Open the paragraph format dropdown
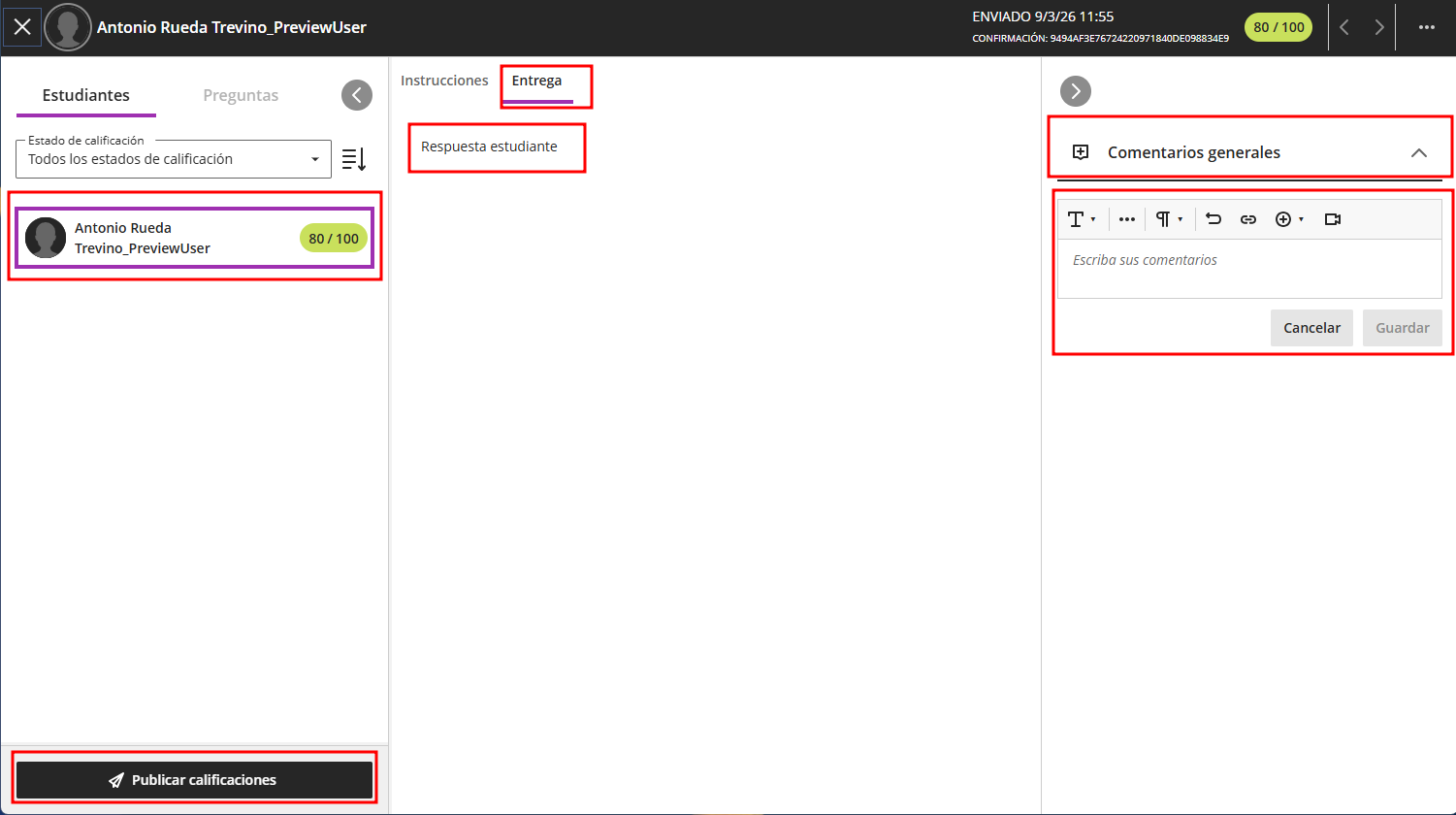The image size is (1456, 815). [x=1169, y=219]
